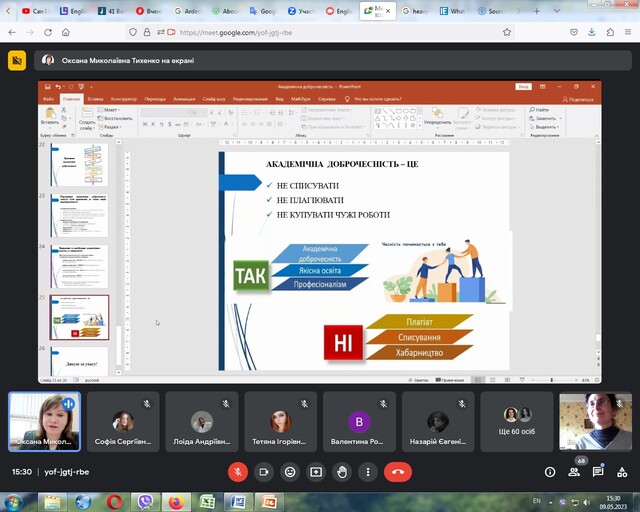Switch to the Sourc browser tab
640x512 pixels.
pyautogui.click(x=493, y=11)
